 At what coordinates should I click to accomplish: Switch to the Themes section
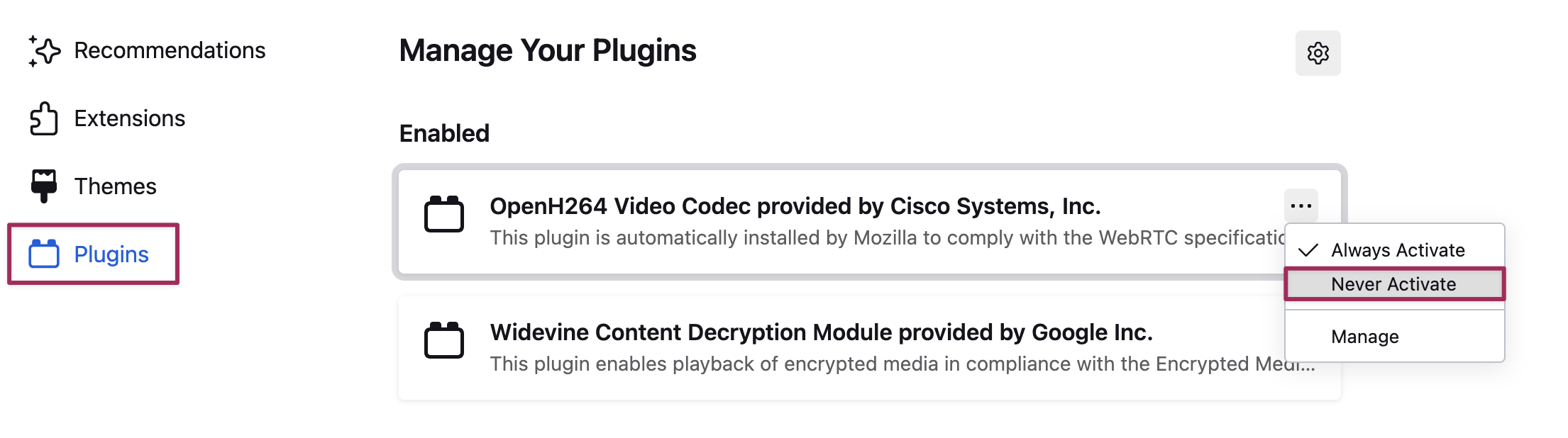coord(115,186)
